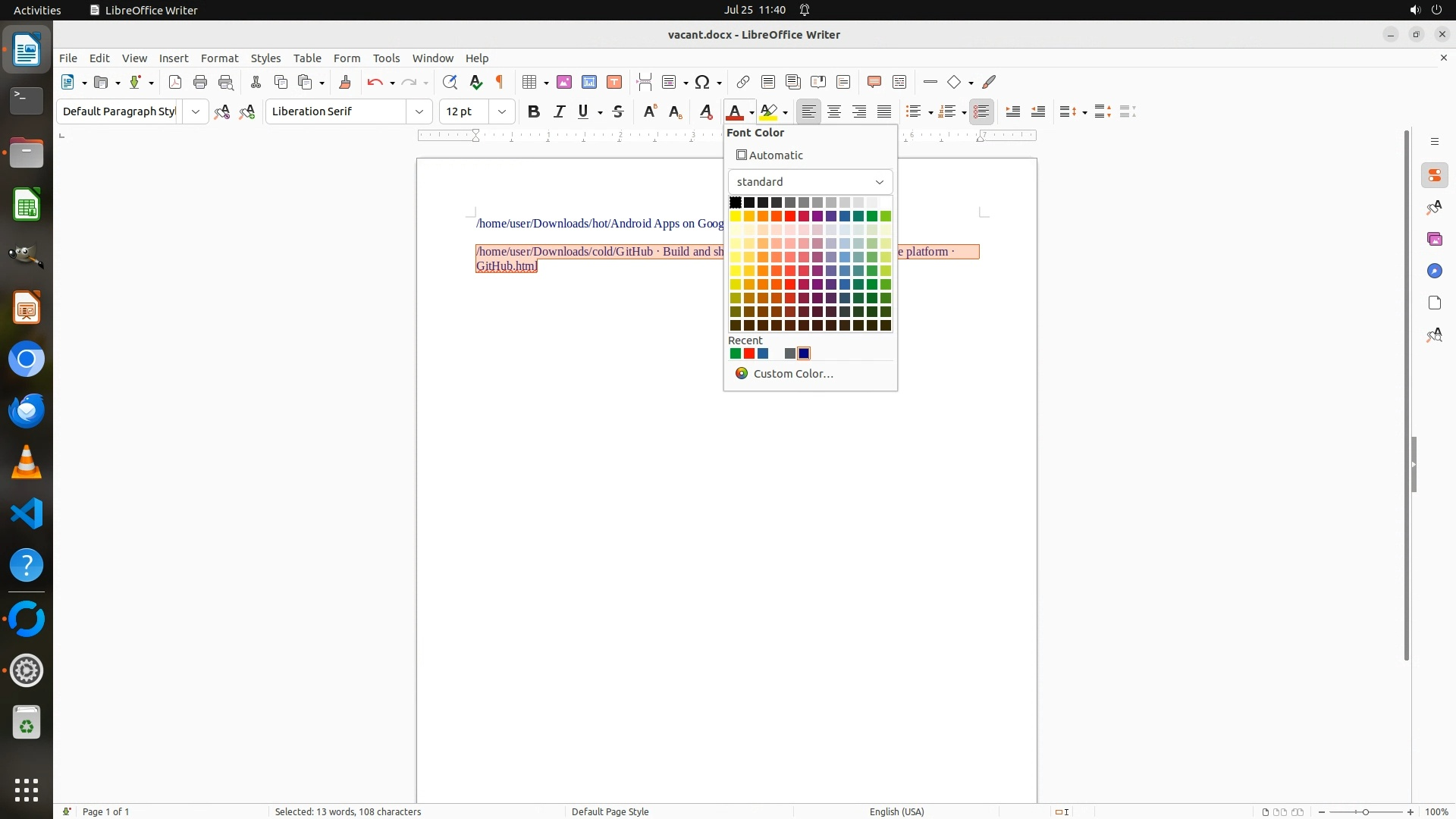Open the Styles menu
This screenshot has width=1456, height=819.
coord(265,58)
